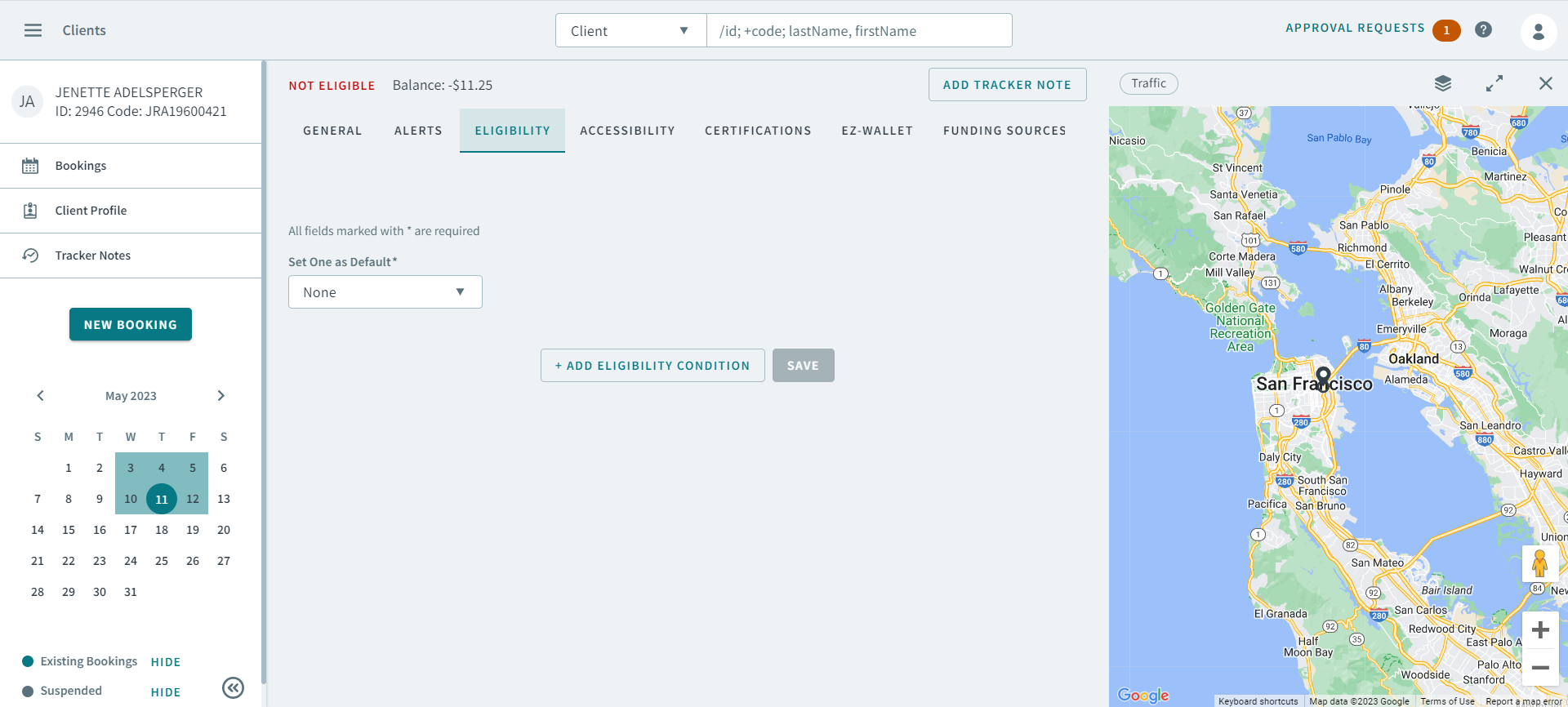Switch to the Funding Sources tab

coord(1004,131)
